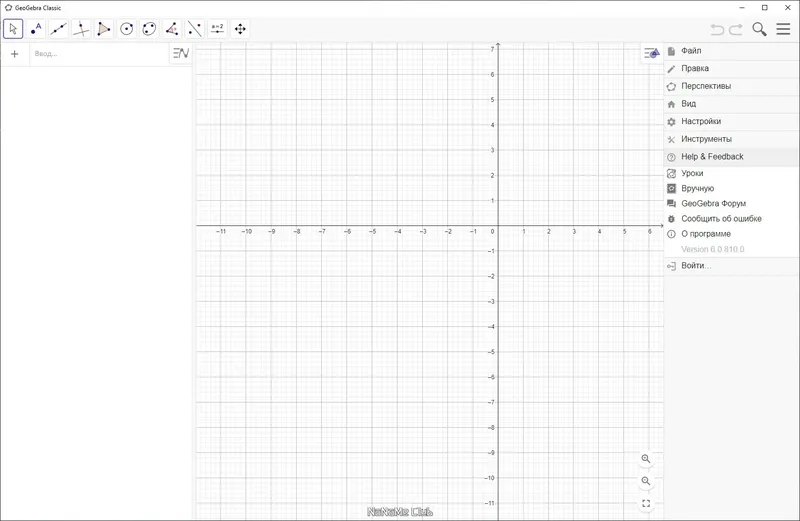Select Move Graphics View tool
This screenshot has width=800, height=521.
point(240,29)
